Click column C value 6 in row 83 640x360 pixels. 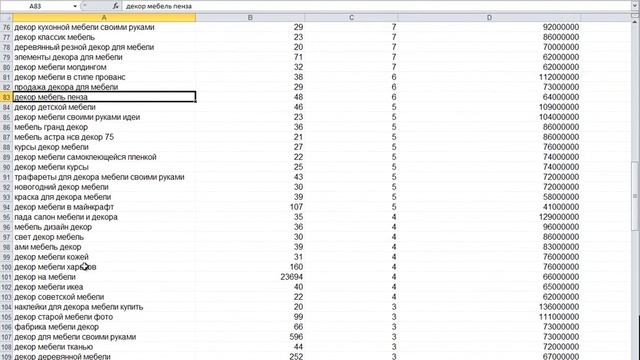(394, 97)
